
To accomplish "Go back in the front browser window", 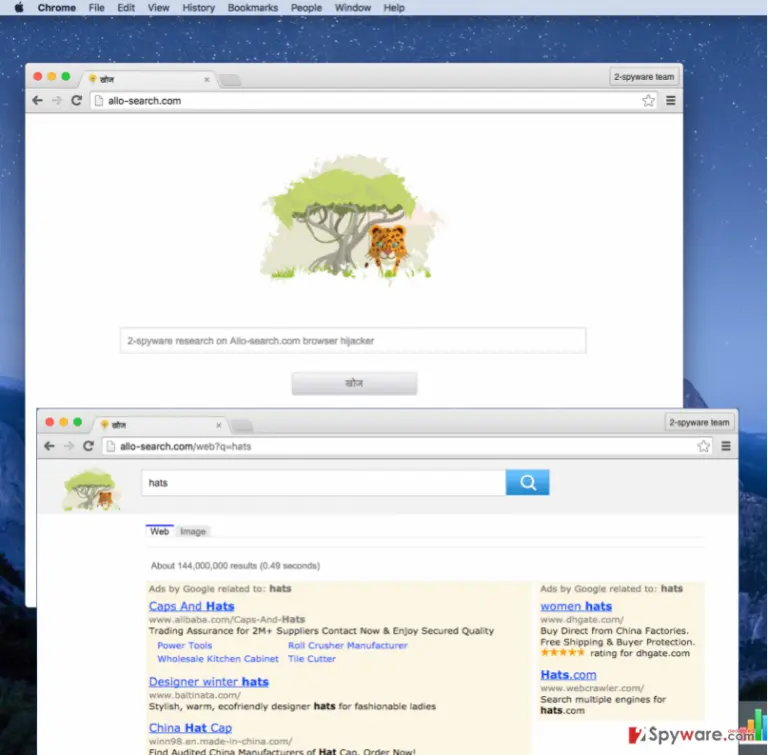I will (49, 446).
